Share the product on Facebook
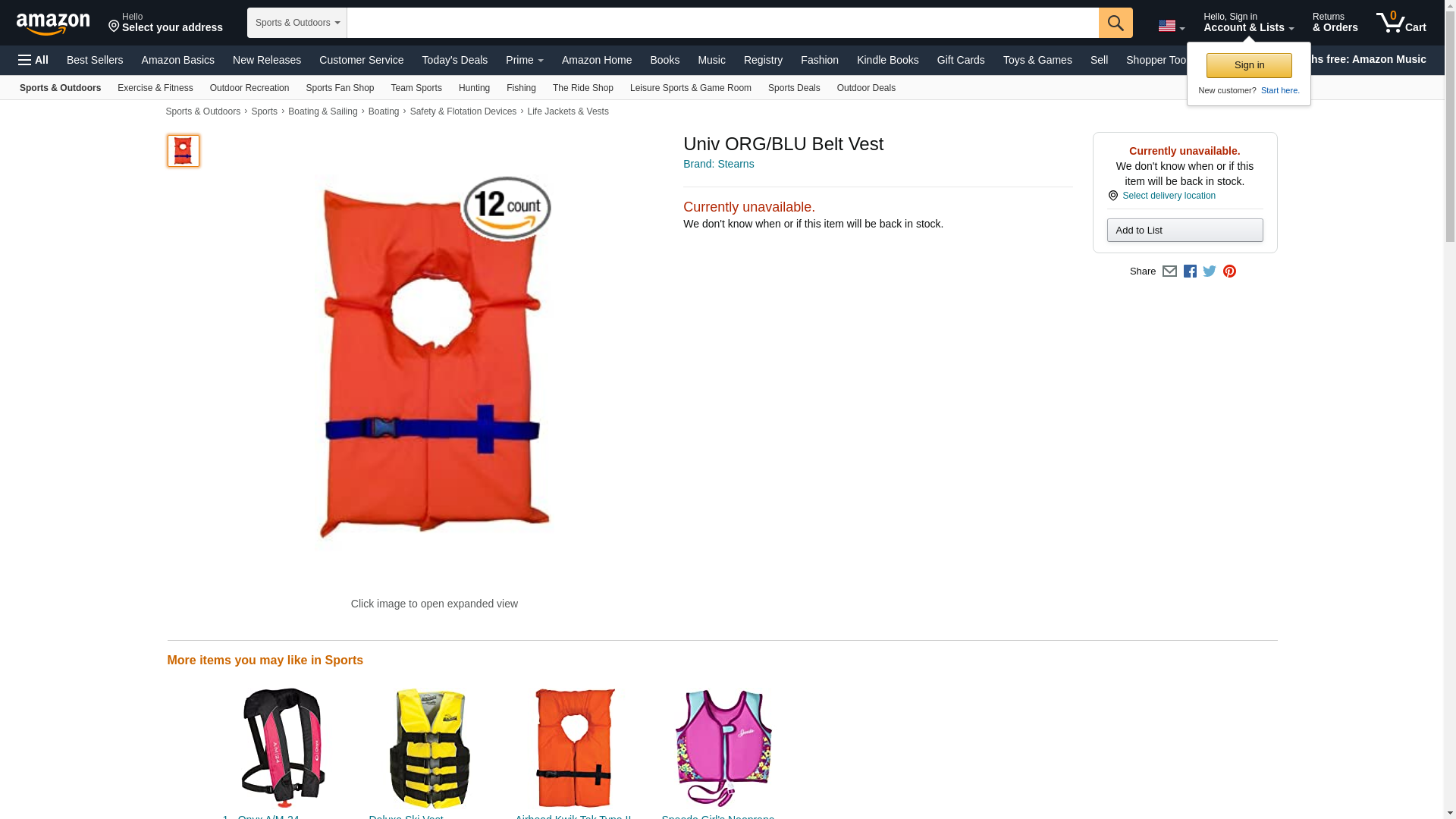This screenshot has width=1456, height=819. click(1190, 271)
